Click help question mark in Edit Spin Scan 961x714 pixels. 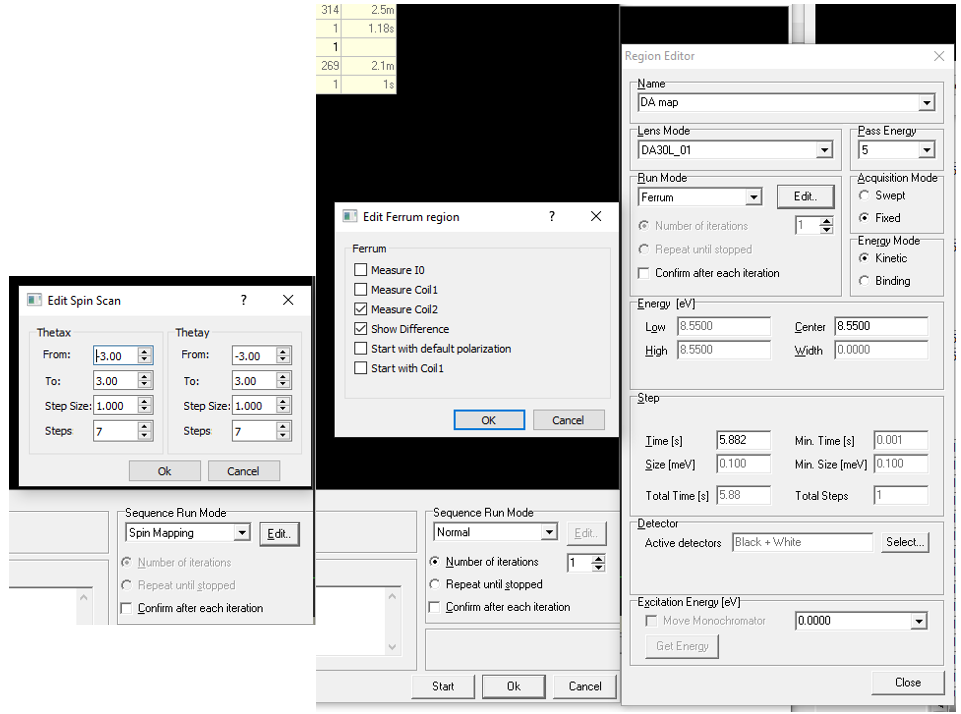(244, 300)
